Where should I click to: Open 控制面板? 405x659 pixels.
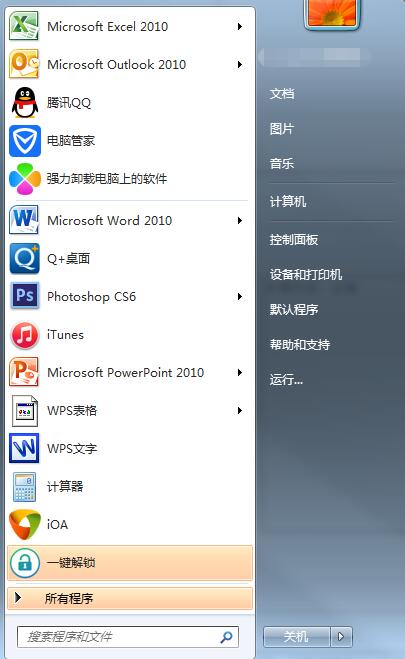coord(294,240)
